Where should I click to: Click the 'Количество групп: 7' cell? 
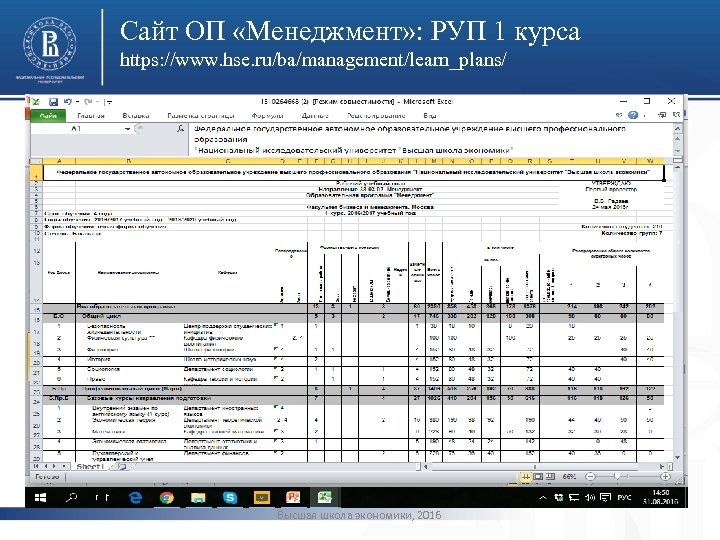click(x=632, y=233)
